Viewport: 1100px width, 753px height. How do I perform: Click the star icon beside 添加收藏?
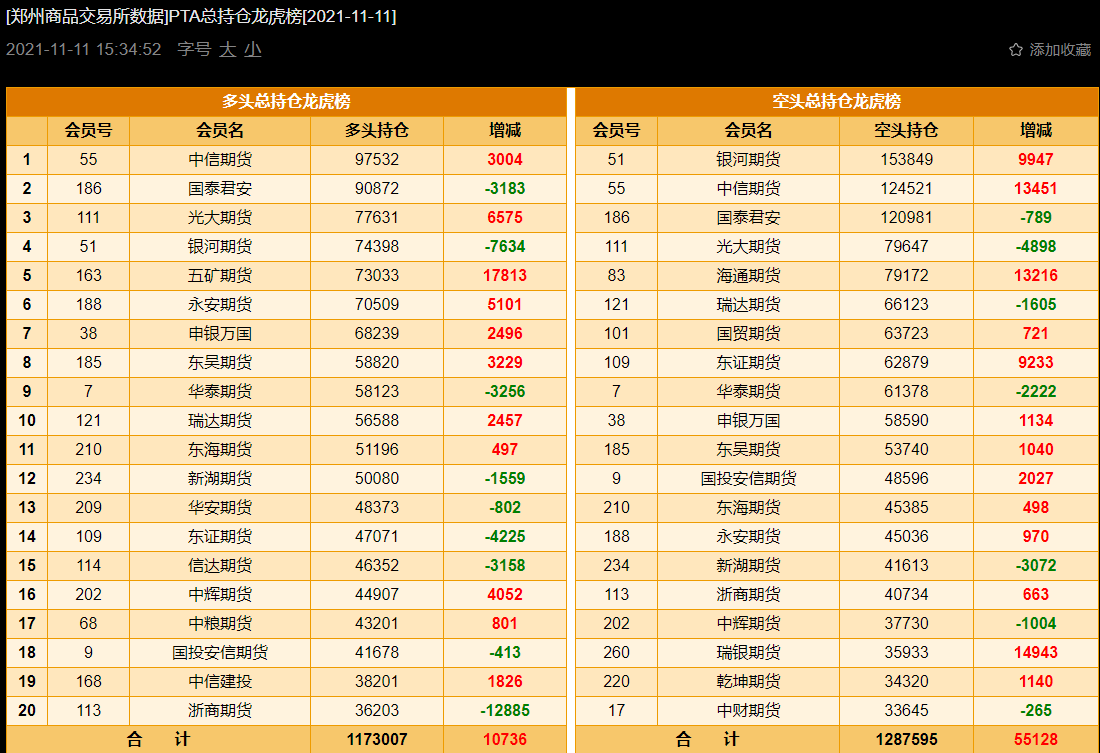pos(1015,50)
